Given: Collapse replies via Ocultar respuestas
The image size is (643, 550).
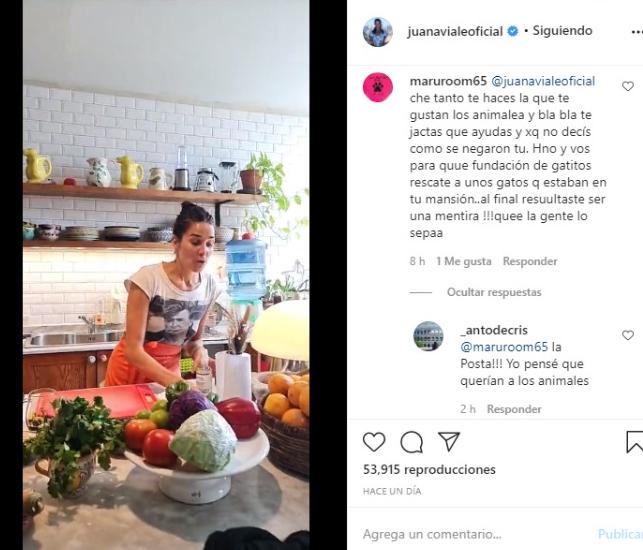Looking at the screenshot, I should [x=494, y=292].
